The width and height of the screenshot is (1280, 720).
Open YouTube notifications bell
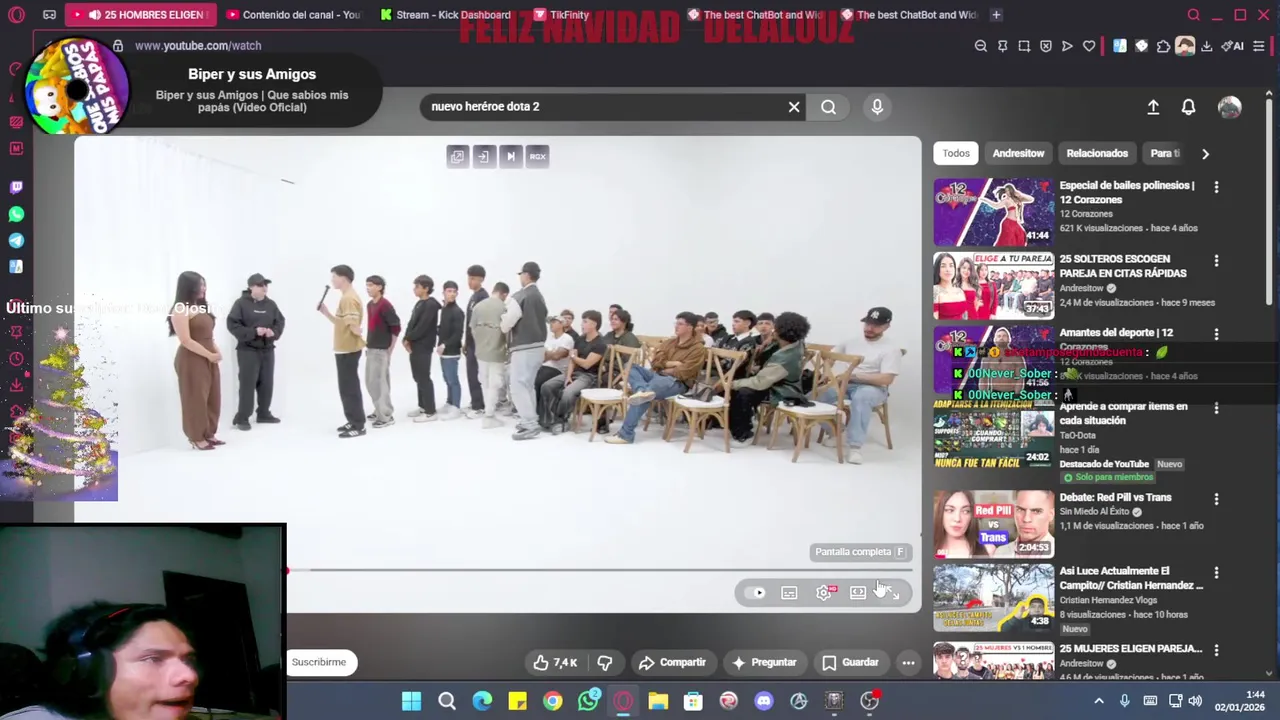(x=1188, y=107)
